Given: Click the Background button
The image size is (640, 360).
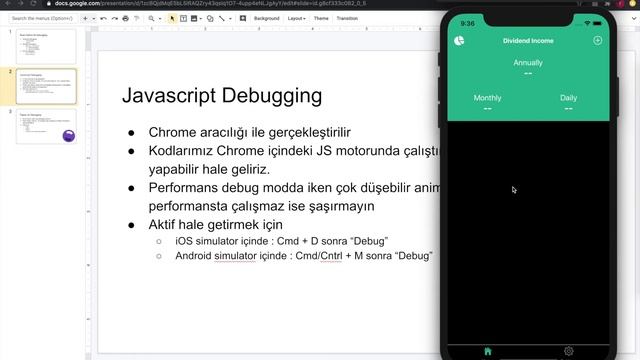Looking at the screenshot, I should 267,18.
